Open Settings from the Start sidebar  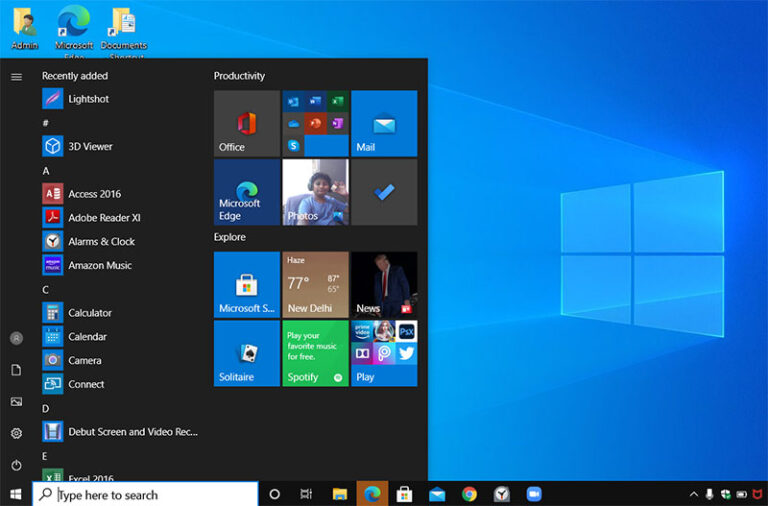click(16, 433)
